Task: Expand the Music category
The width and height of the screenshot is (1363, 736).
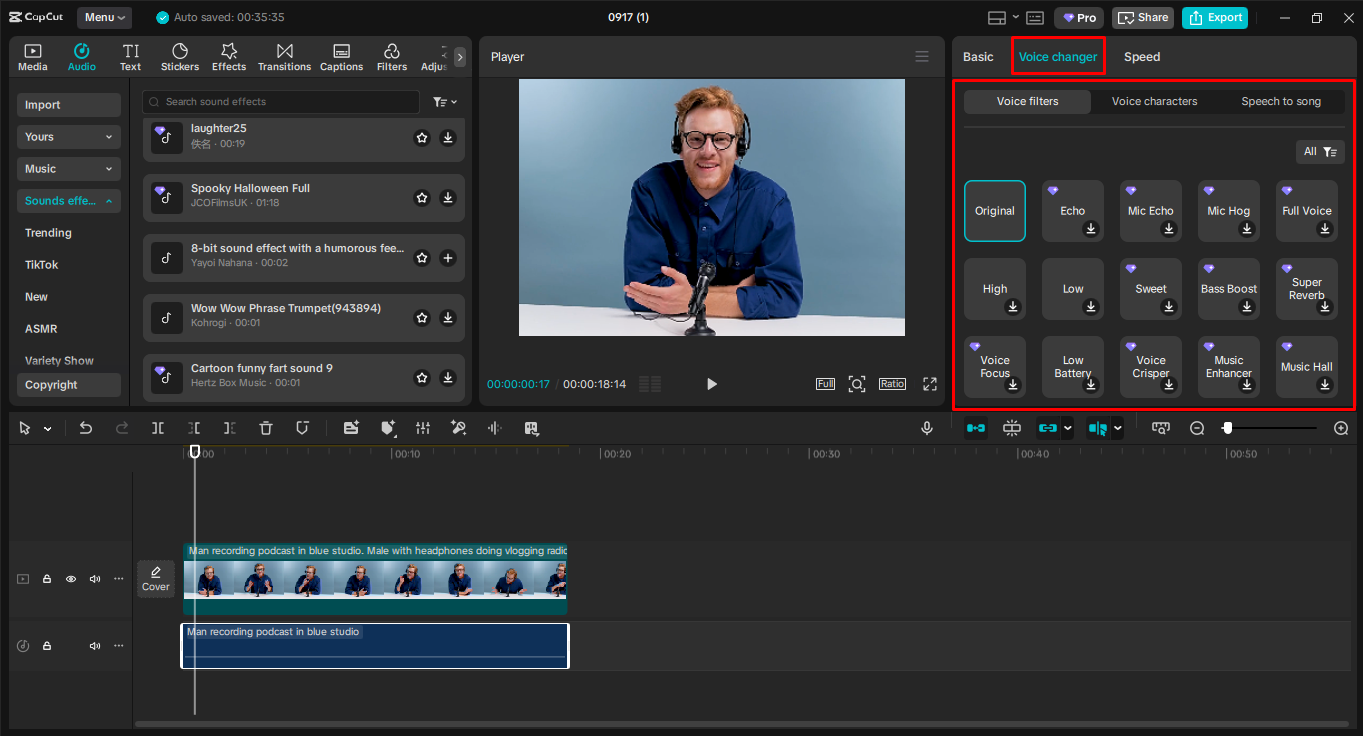Action: 68,169
